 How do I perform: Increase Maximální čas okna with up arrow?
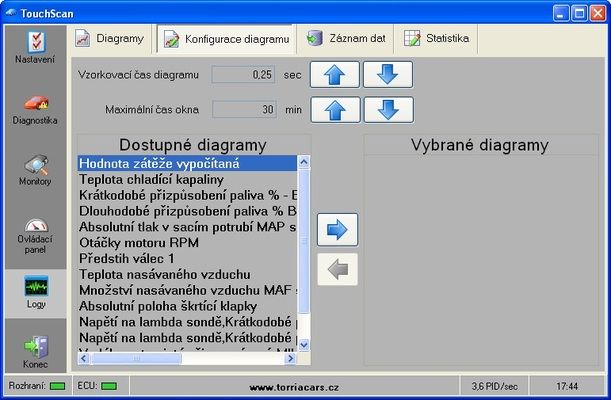click(336, 110)
